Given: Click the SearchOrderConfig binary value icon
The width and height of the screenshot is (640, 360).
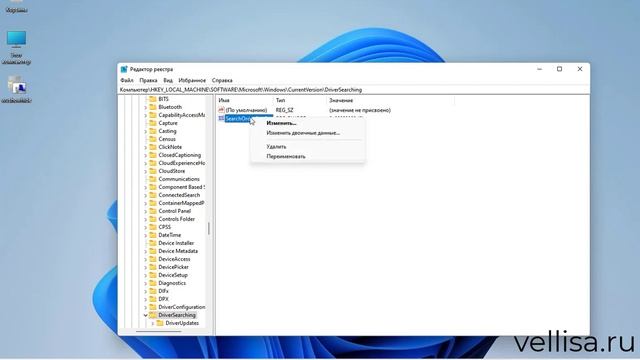Looking at the screenshot, I should tap(221, 118).
